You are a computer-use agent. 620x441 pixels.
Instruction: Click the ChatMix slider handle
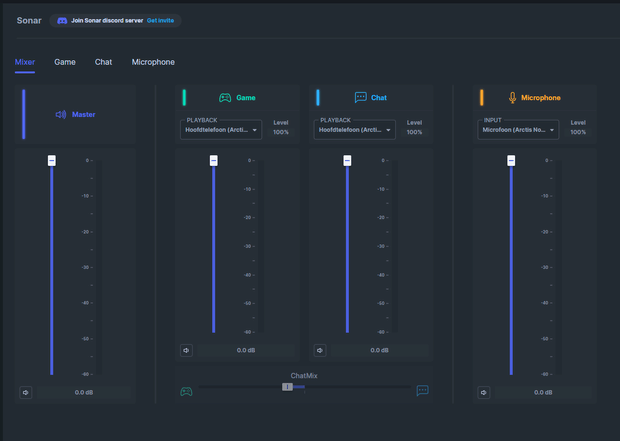point(287,387)
